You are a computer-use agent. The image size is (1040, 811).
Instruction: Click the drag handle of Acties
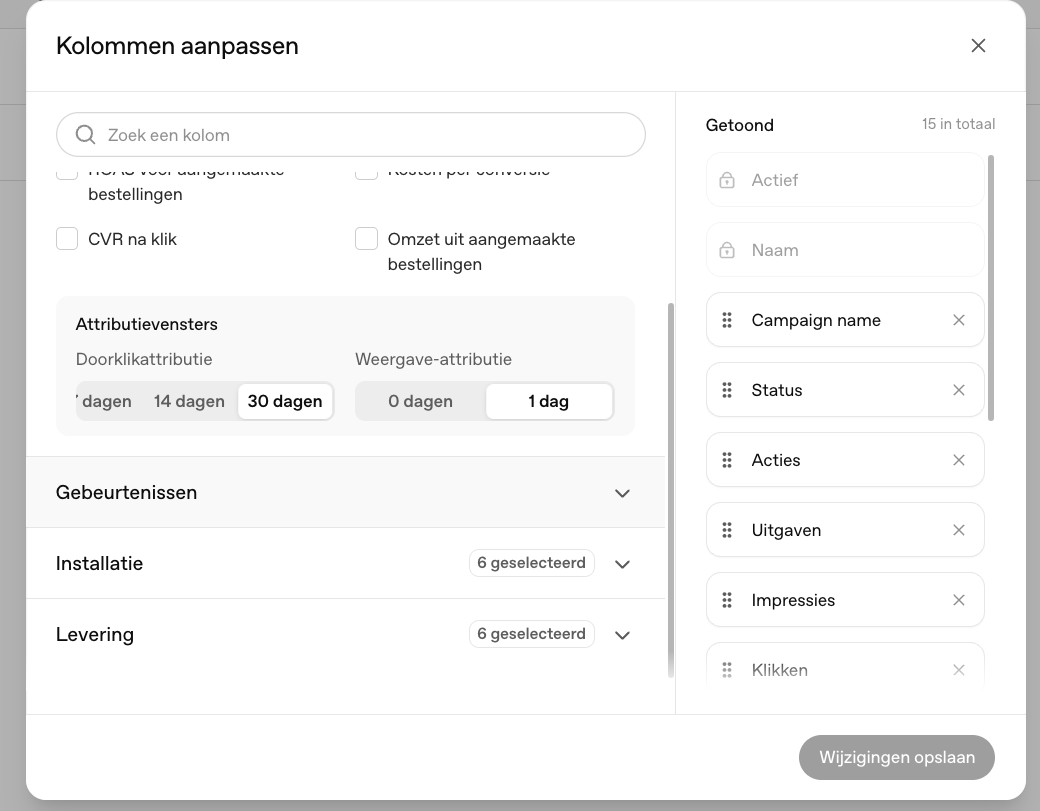(727, 460)
